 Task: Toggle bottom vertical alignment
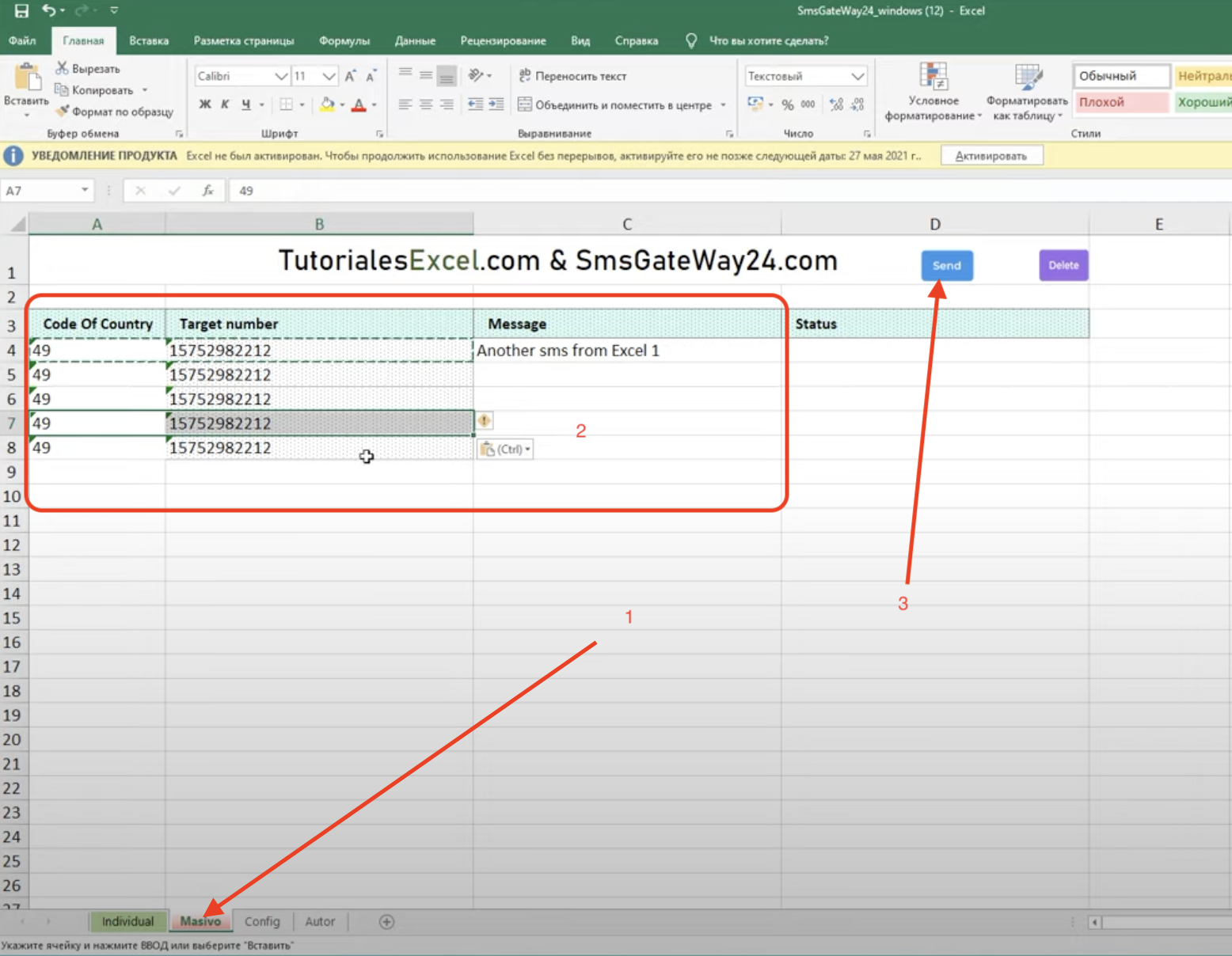447,75
